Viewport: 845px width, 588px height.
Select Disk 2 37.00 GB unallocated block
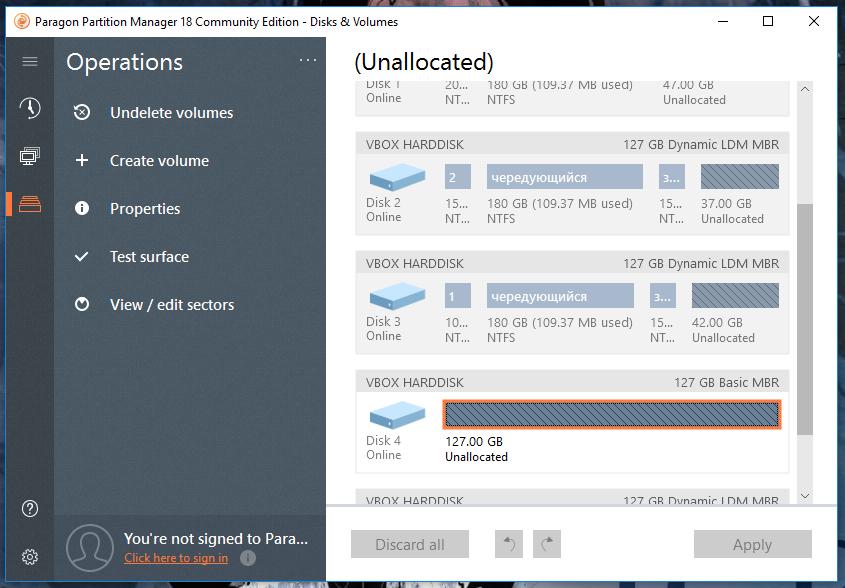coord(739,177)
